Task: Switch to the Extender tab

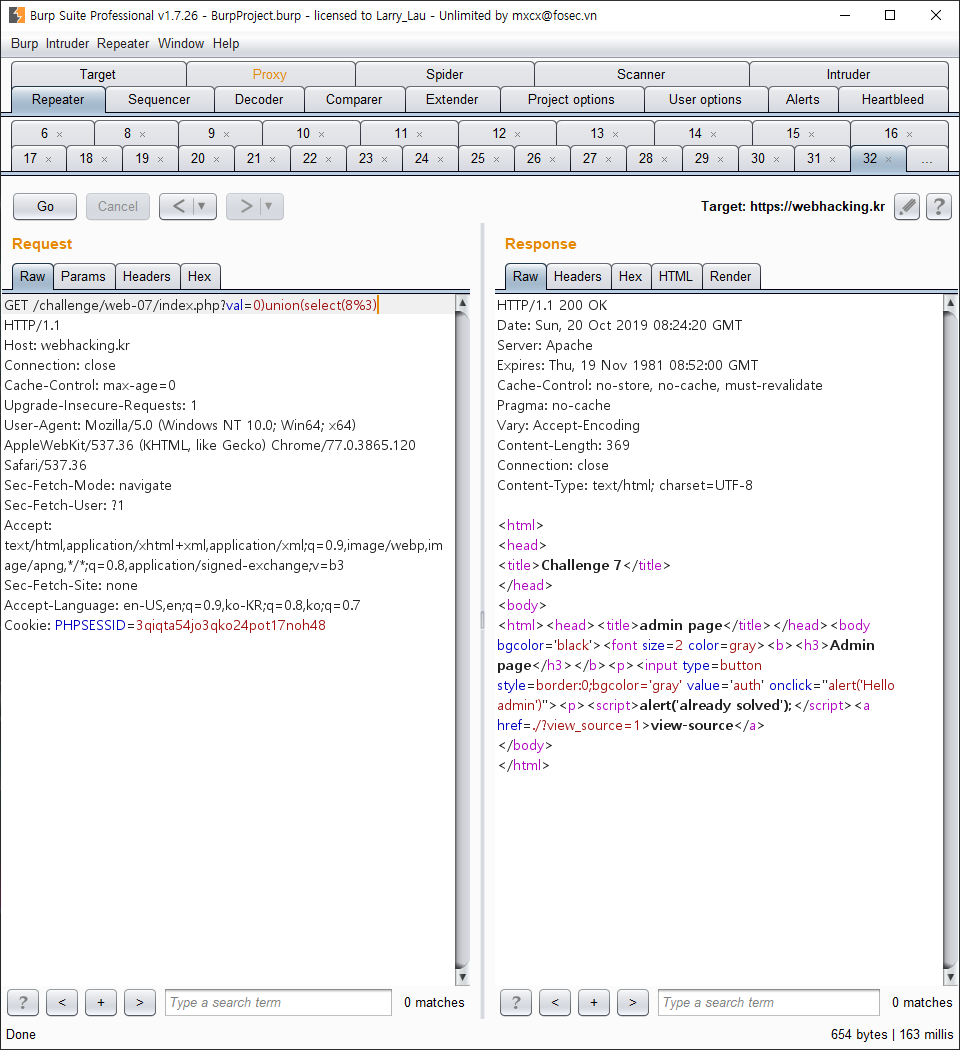Action: (x=452, y=99)
